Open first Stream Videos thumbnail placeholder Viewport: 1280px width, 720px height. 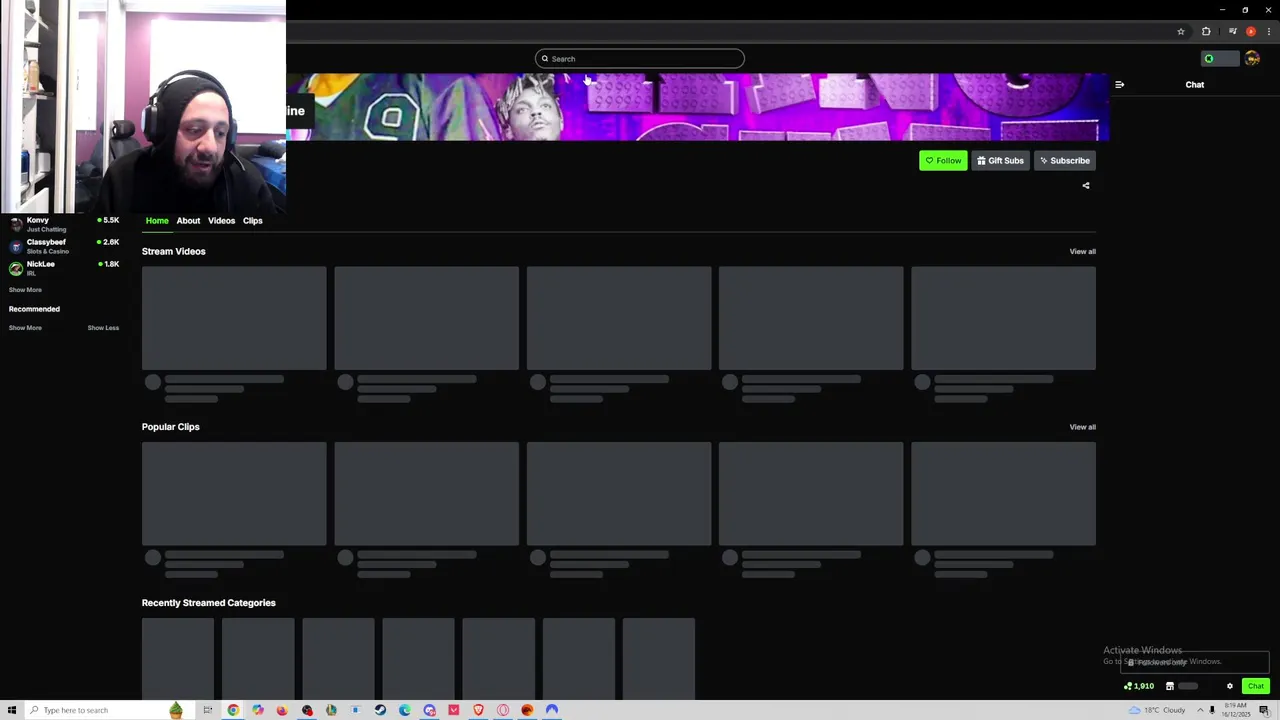234,318
